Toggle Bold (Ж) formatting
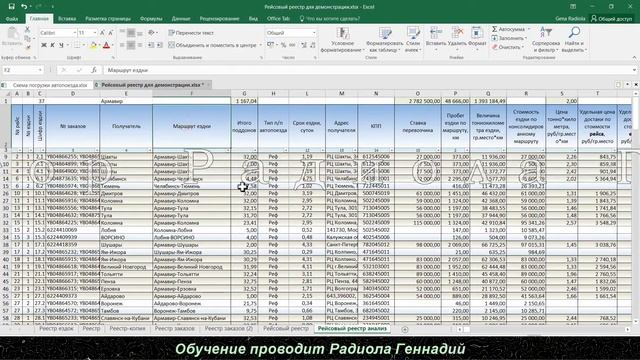 click(44, 45)
